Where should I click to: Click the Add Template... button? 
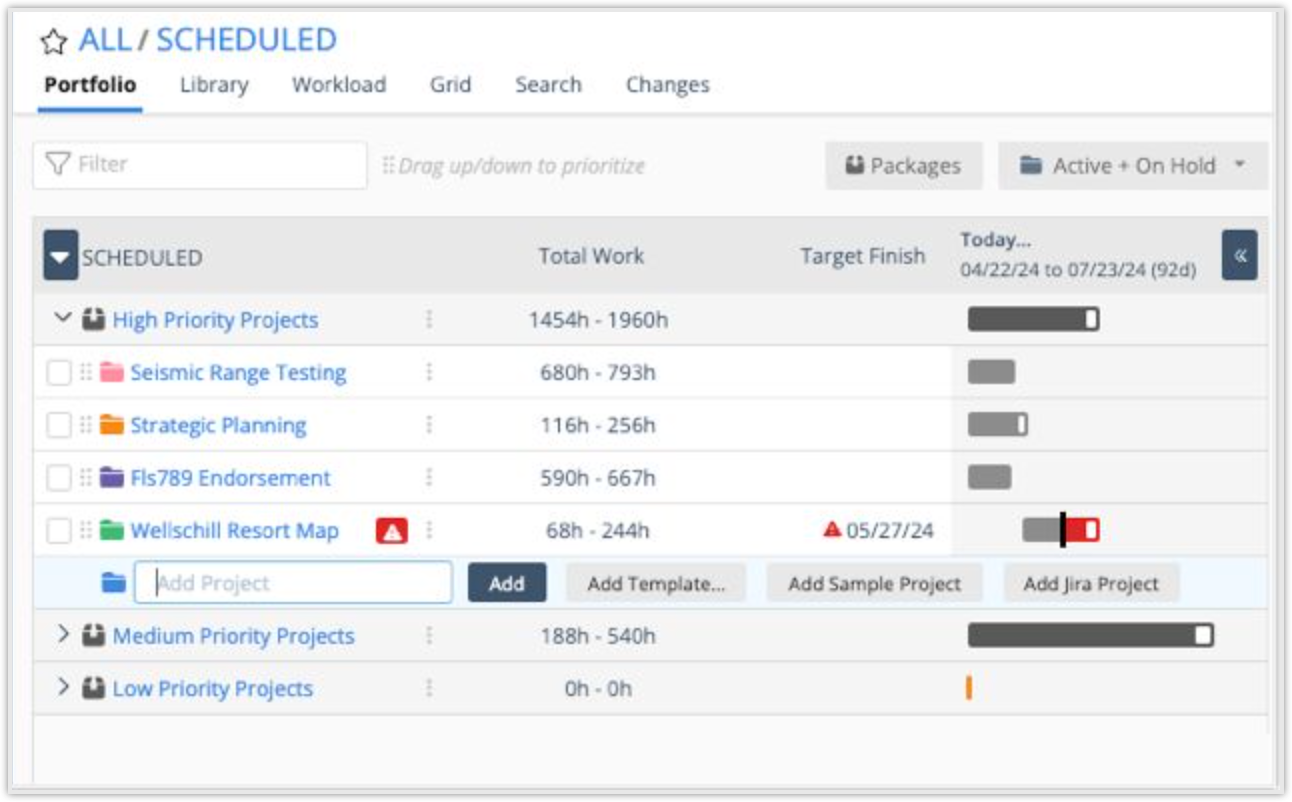coord(656,584)
